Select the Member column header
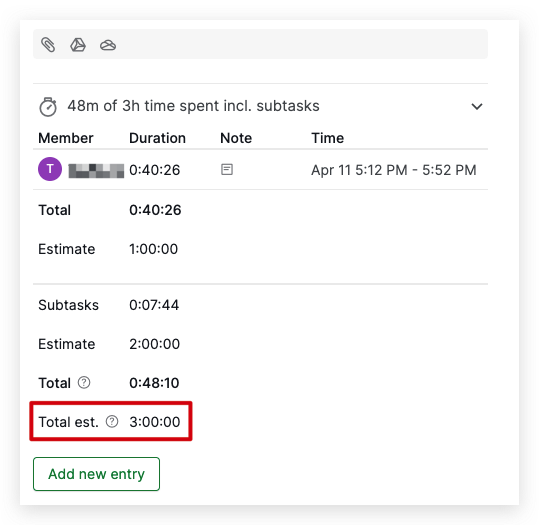This screenshot has height=525, width=539. (x=66, y=138)
